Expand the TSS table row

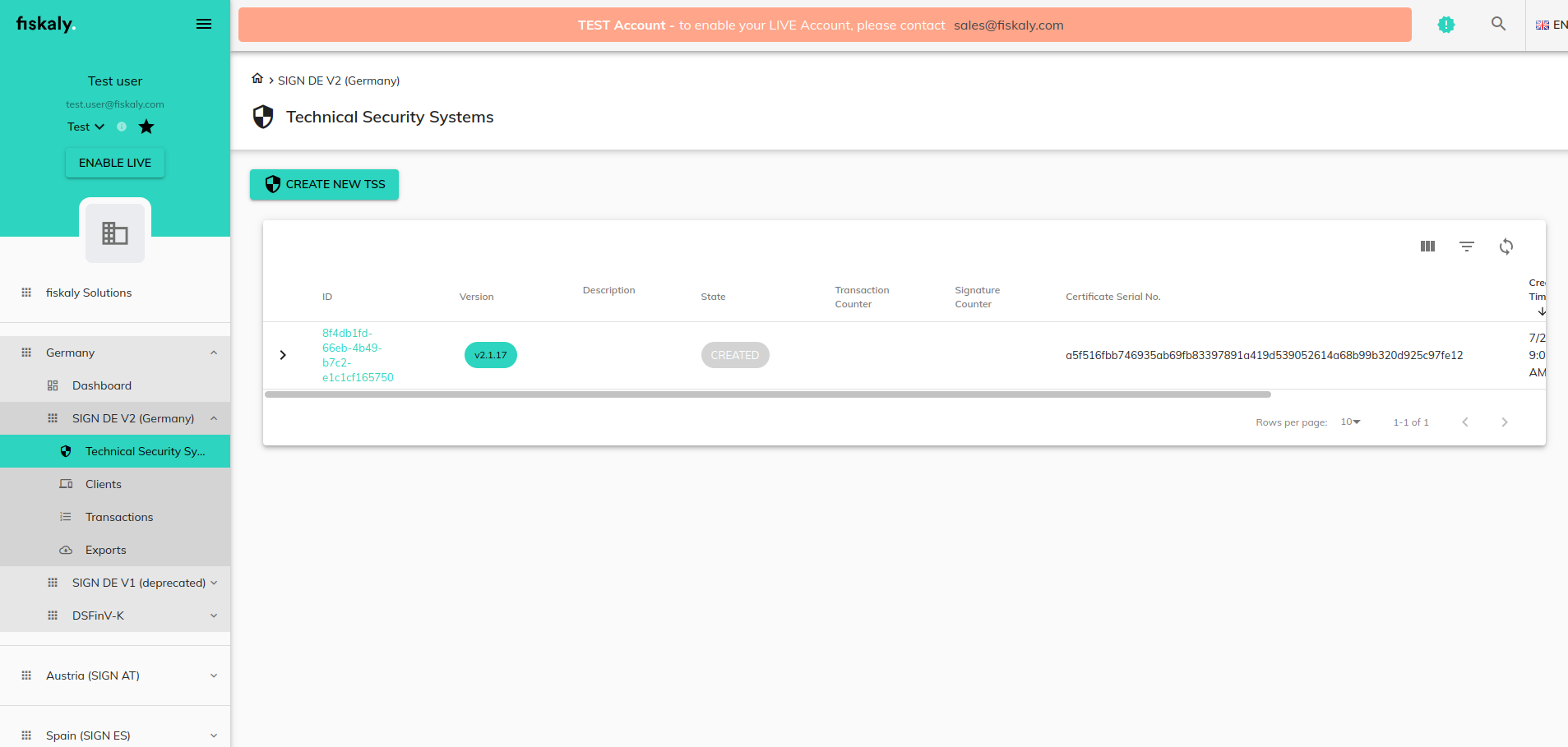(283, 355)
